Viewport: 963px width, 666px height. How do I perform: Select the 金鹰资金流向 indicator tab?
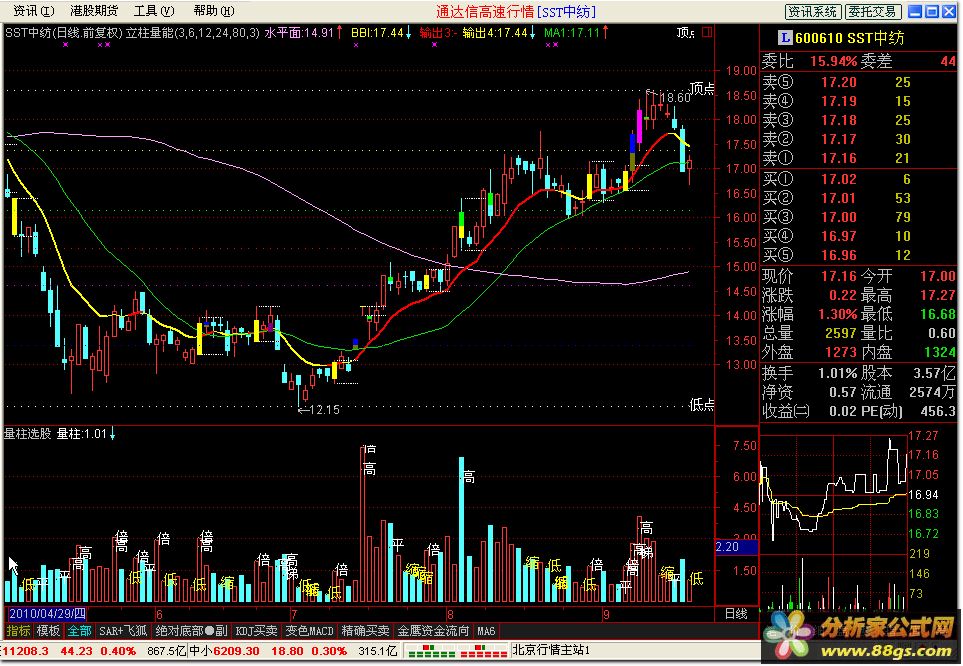pyautogui.click(x=433, y=631)
